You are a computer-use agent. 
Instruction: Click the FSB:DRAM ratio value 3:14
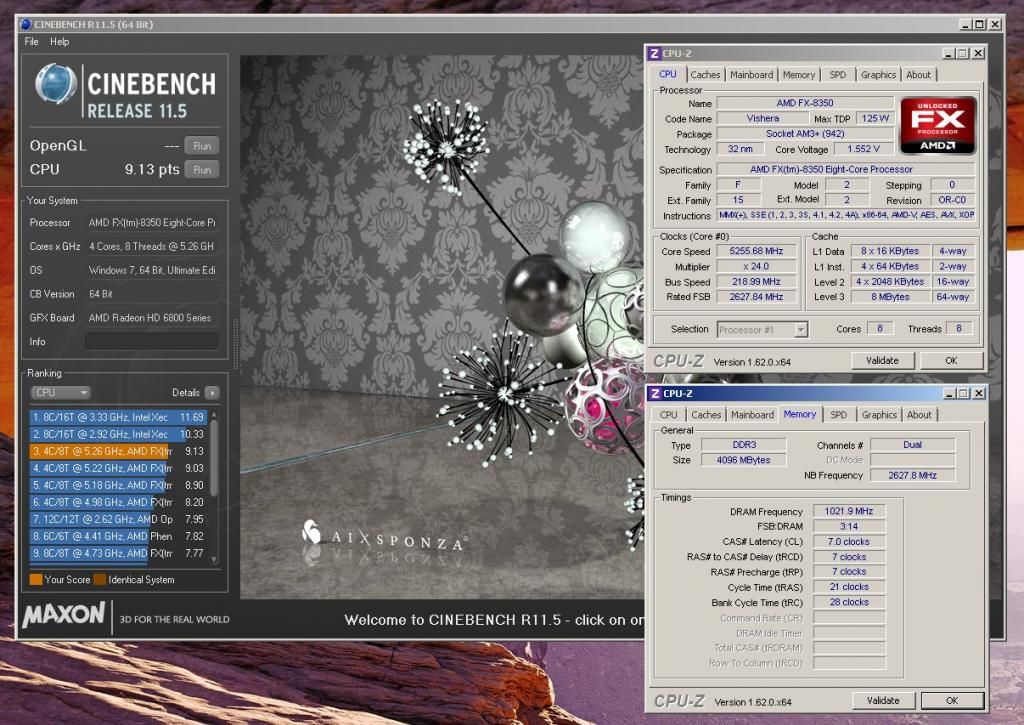point(848,526)
